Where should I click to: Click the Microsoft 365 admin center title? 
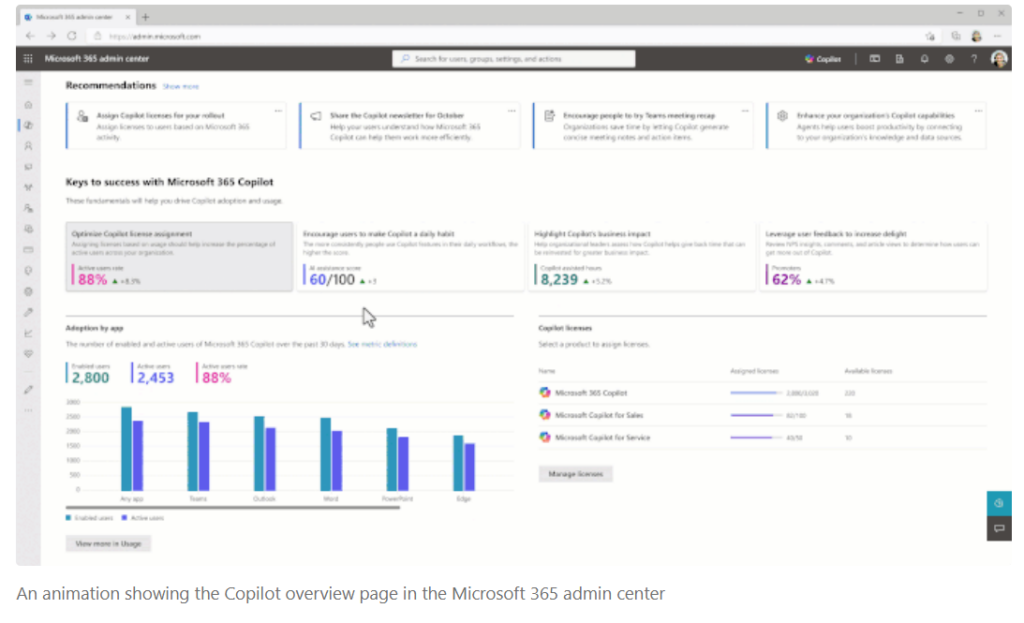[97, 59]
